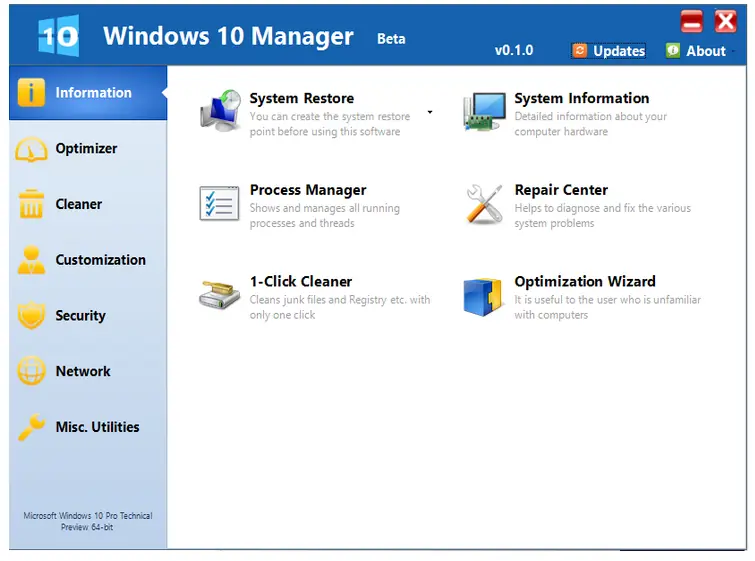
Task: Click 'Helps to diagnose and fix' description
Action: (602, 215)
